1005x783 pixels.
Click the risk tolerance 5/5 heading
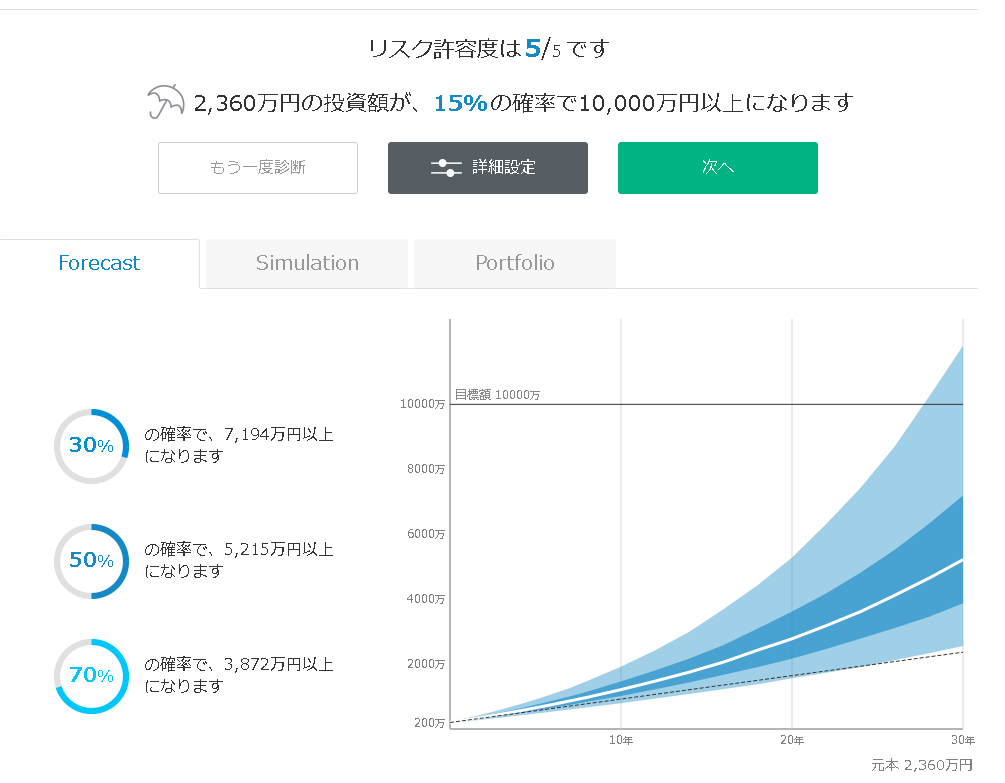point(488,49)
